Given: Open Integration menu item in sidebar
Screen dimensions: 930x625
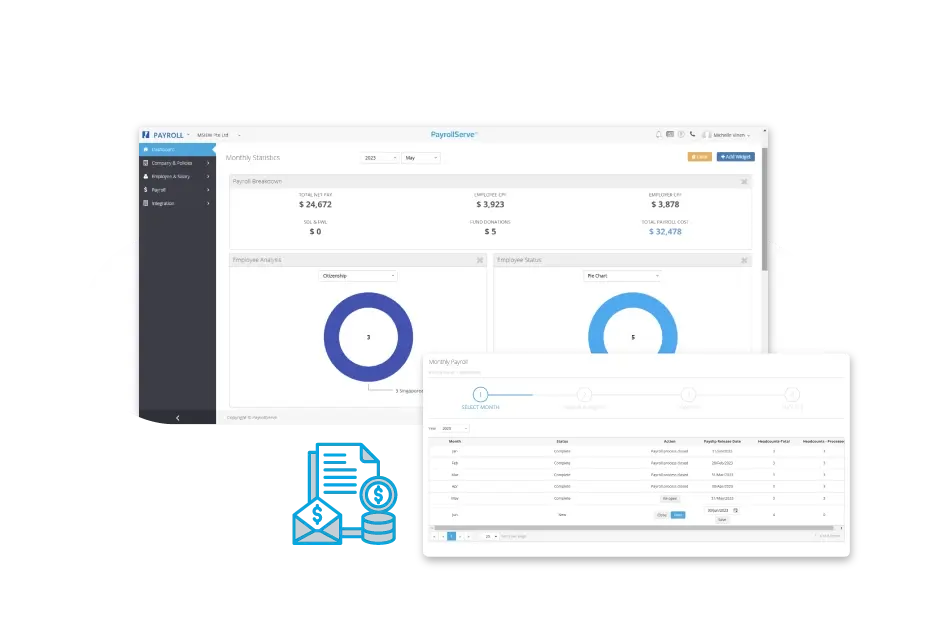Looking at the screenshot, I should pos(177,203).
